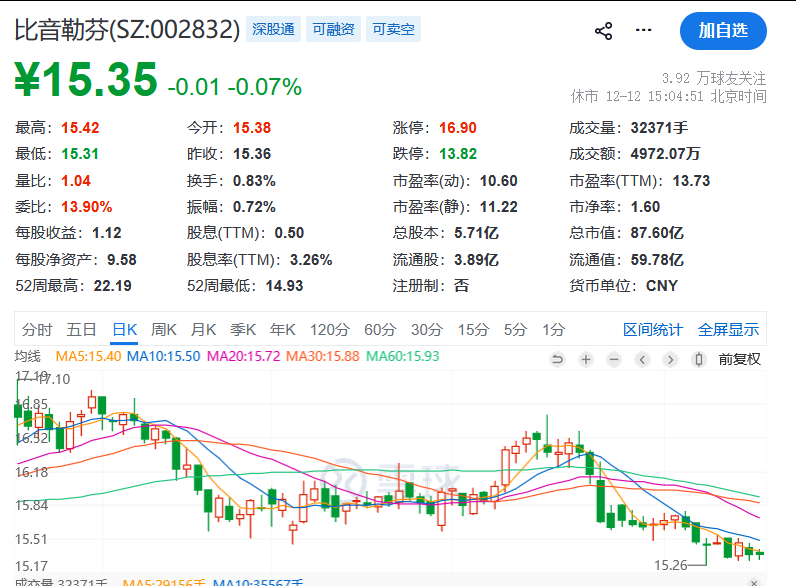Click the 可卖空 tag

coord(393,29)
